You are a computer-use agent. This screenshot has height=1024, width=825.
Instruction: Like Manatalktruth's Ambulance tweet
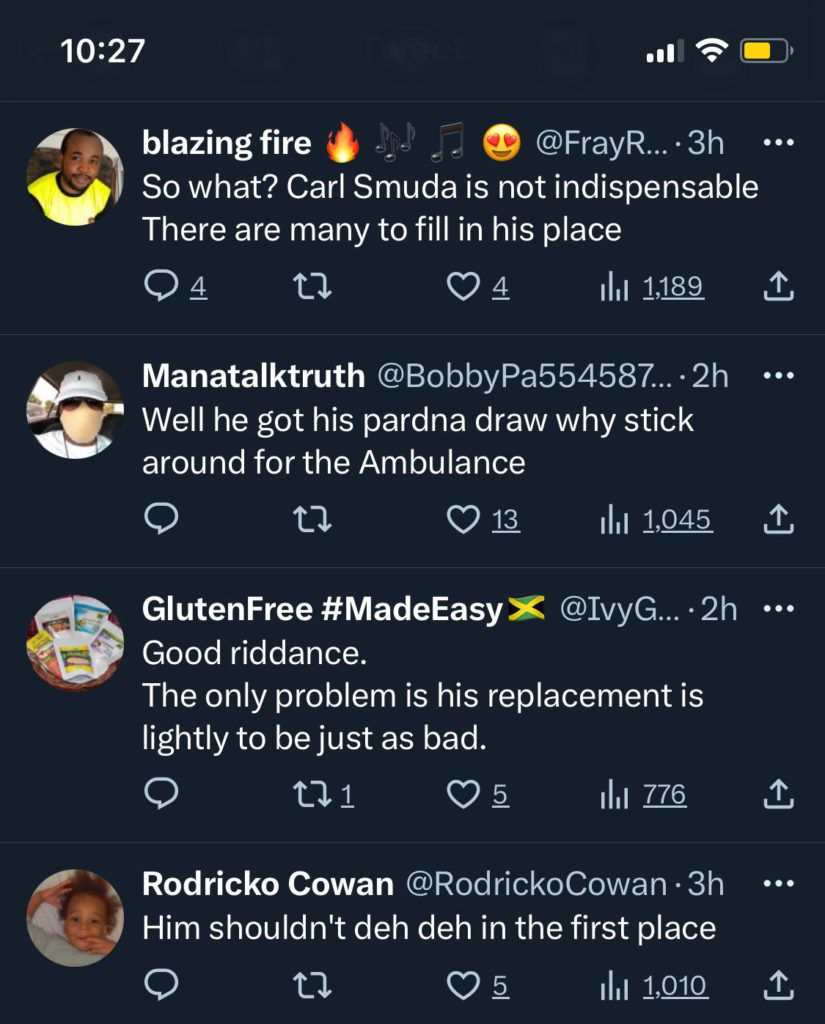463,520
